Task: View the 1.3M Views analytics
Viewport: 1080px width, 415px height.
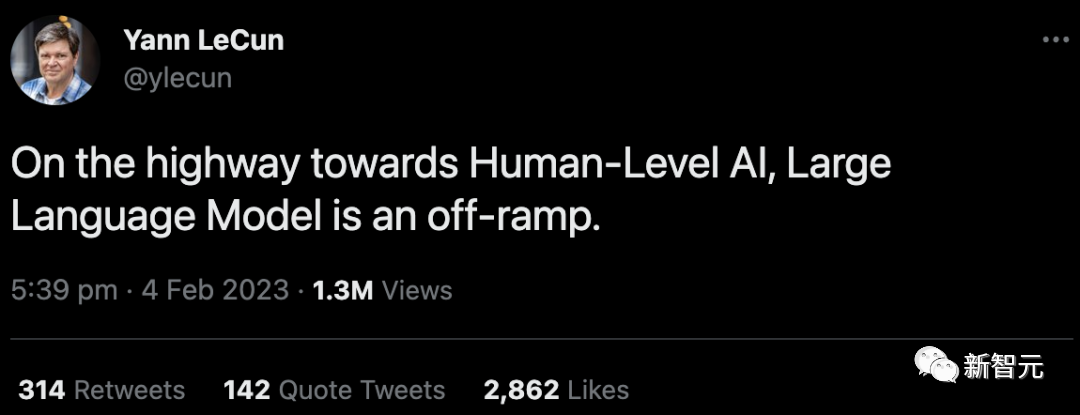Action: 382,291
